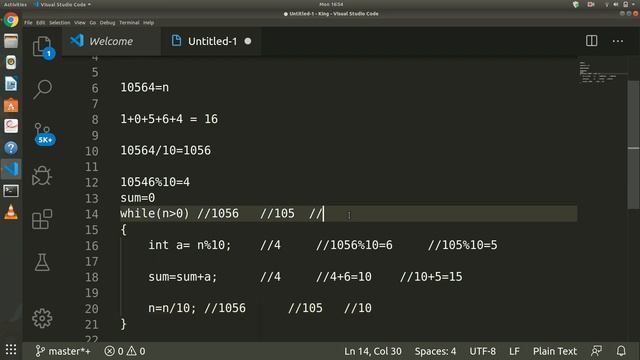Click on n=n/10; statement

click(x=172, y=308)
